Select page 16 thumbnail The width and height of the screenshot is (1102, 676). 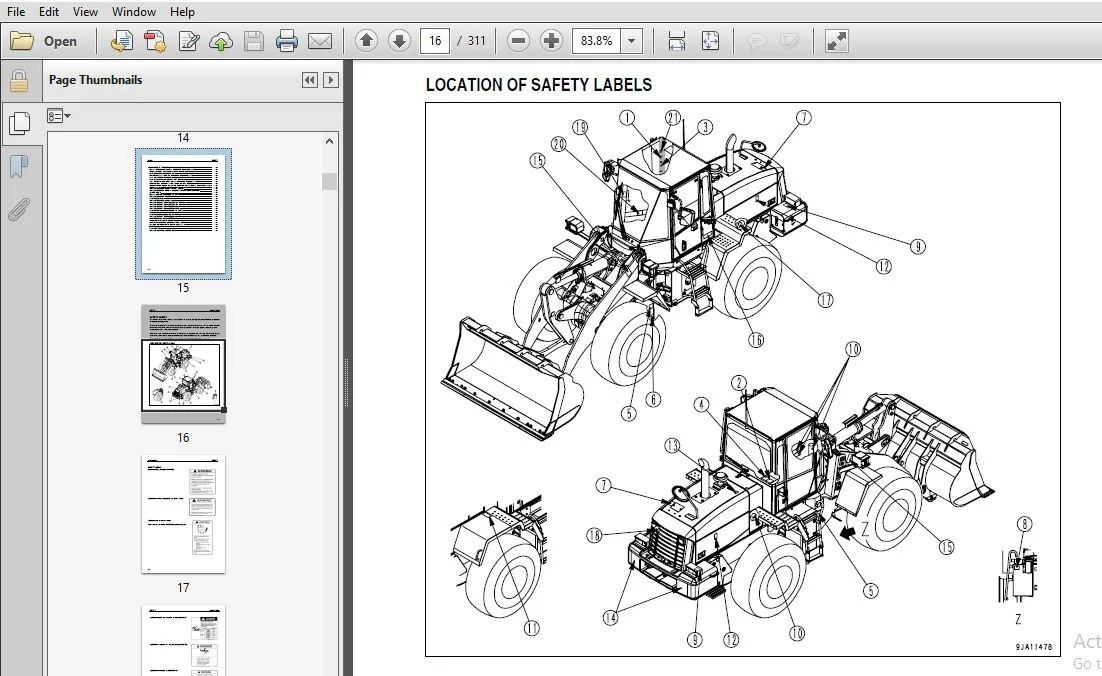pos(183,364)
